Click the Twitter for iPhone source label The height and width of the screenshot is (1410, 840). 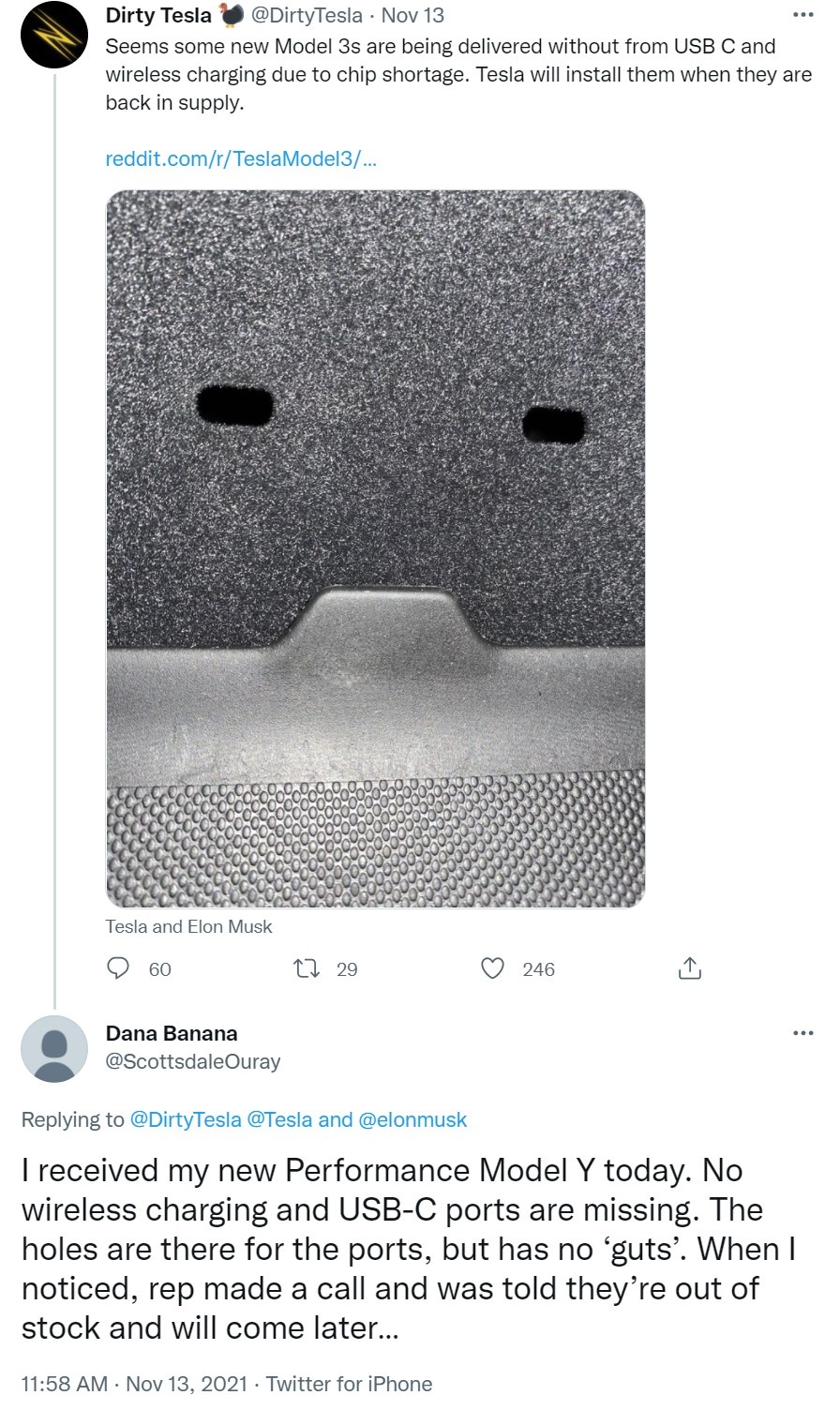click(349, 1384)
